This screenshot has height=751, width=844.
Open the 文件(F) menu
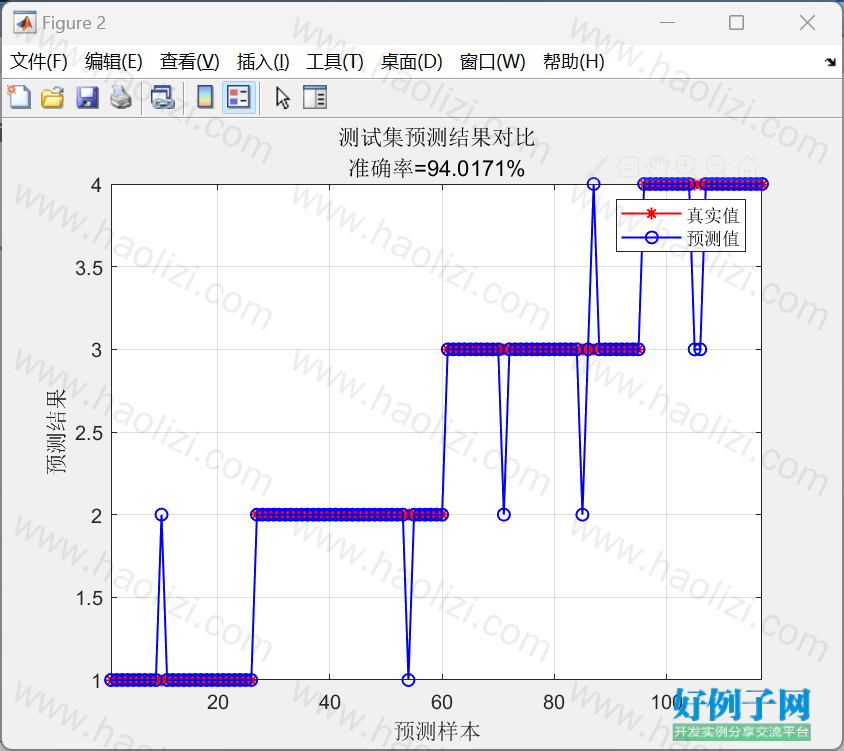(39, 62)
